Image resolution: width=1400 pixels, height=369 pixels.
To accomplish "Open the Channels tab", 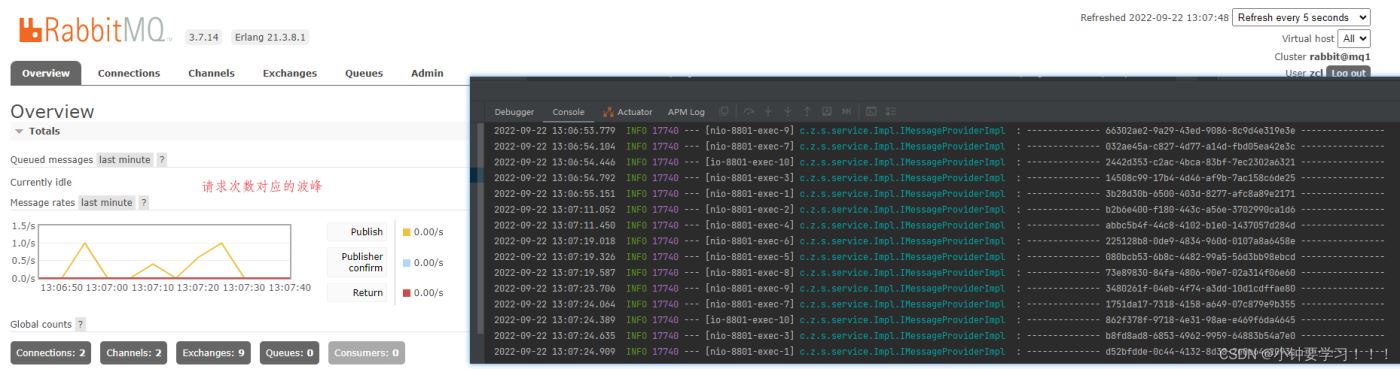I will (211, 73).
